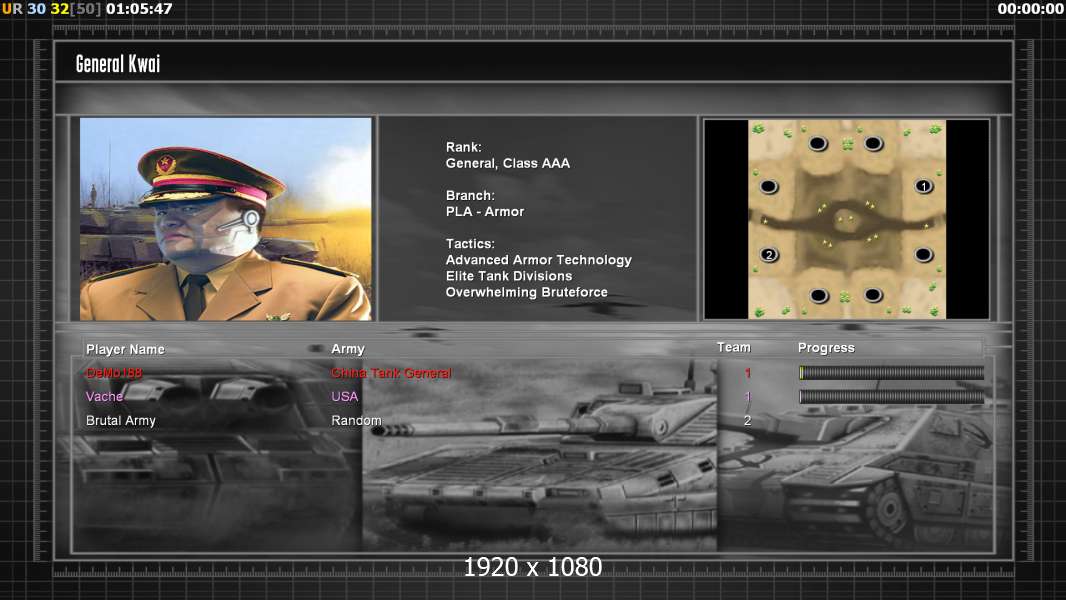Screen dimensions: 1066x600
Task: Click the "Army" column header
Action: point(348,349)
